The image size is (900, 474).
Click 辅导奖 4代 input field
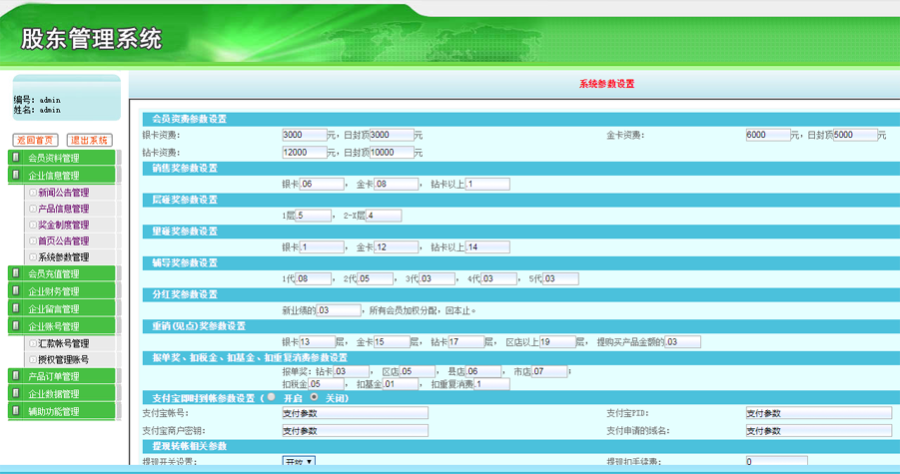(x=499, y=279)
